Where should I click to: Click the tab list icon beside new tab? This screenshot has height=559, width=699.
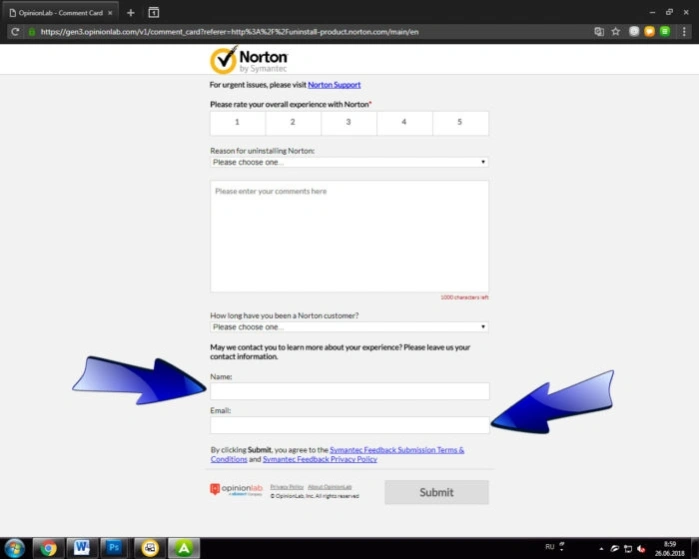[153, 12]
